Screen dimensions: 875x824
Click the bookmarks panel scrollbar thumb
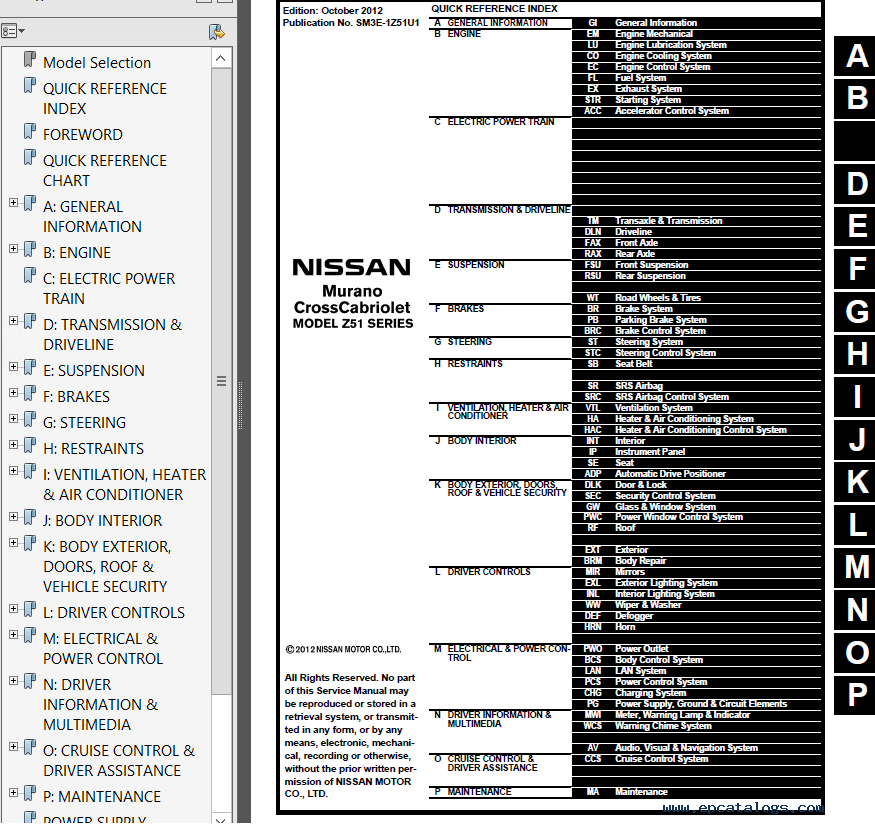click(221, 382)
